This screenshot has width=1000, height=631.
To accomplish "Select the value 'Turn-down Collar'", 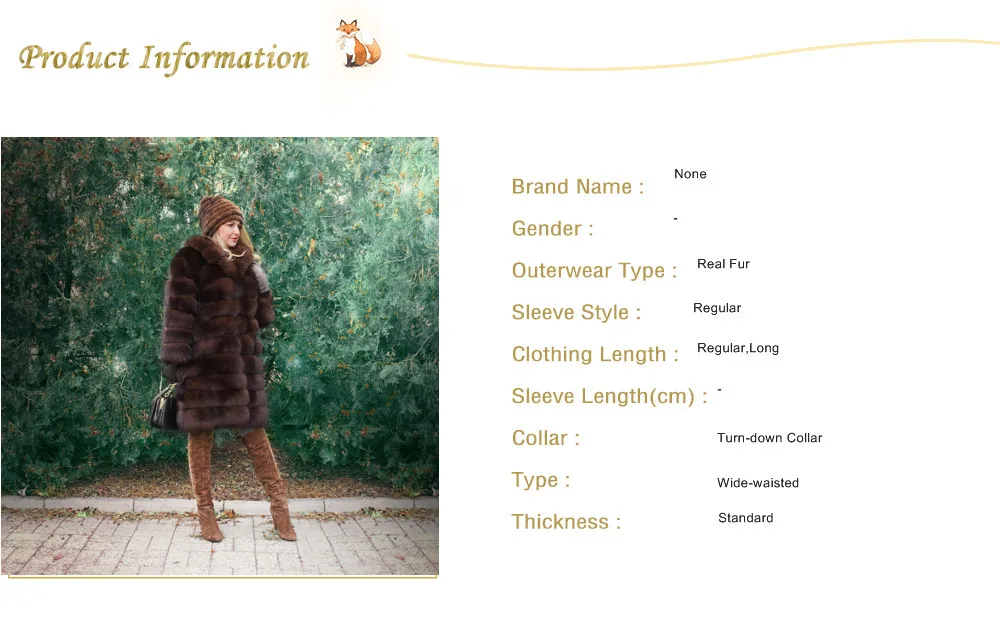I will click(x=770, y=438).
